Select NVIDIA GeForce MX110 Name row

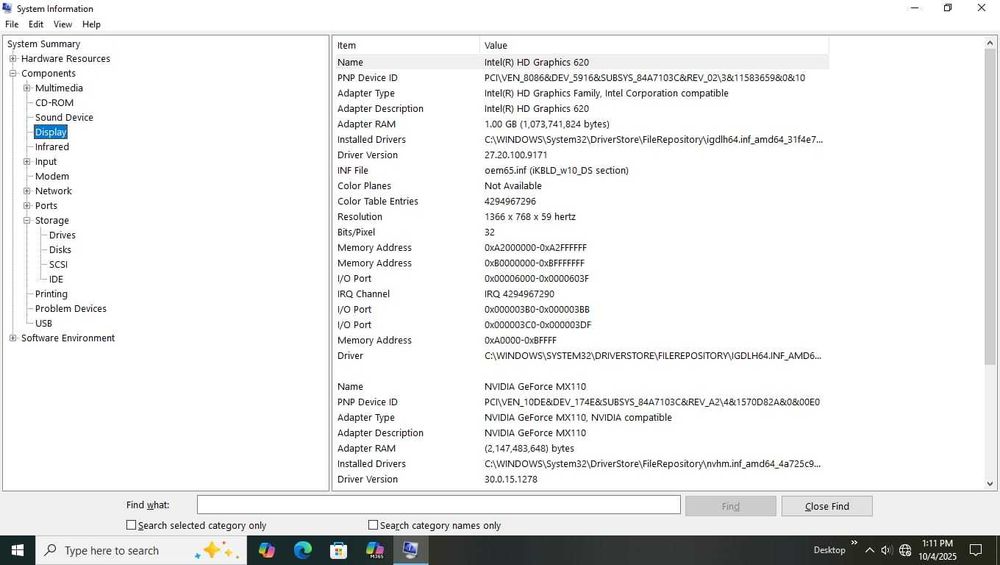point(581,386)
